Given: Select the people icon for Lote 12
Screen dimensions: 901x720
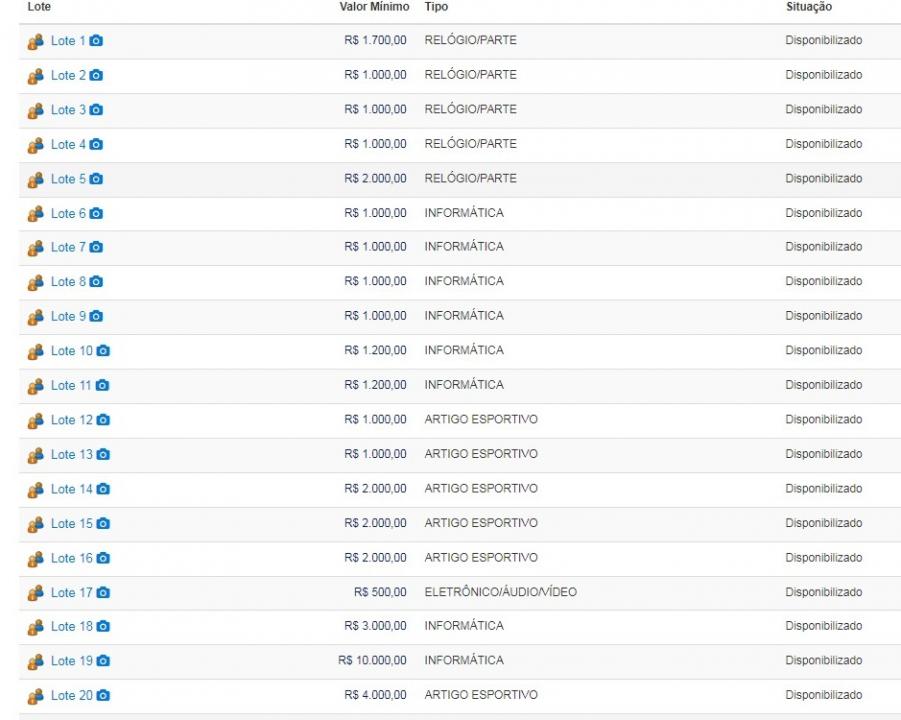Looking at the screenshot, I should click(x=36, y=421).
